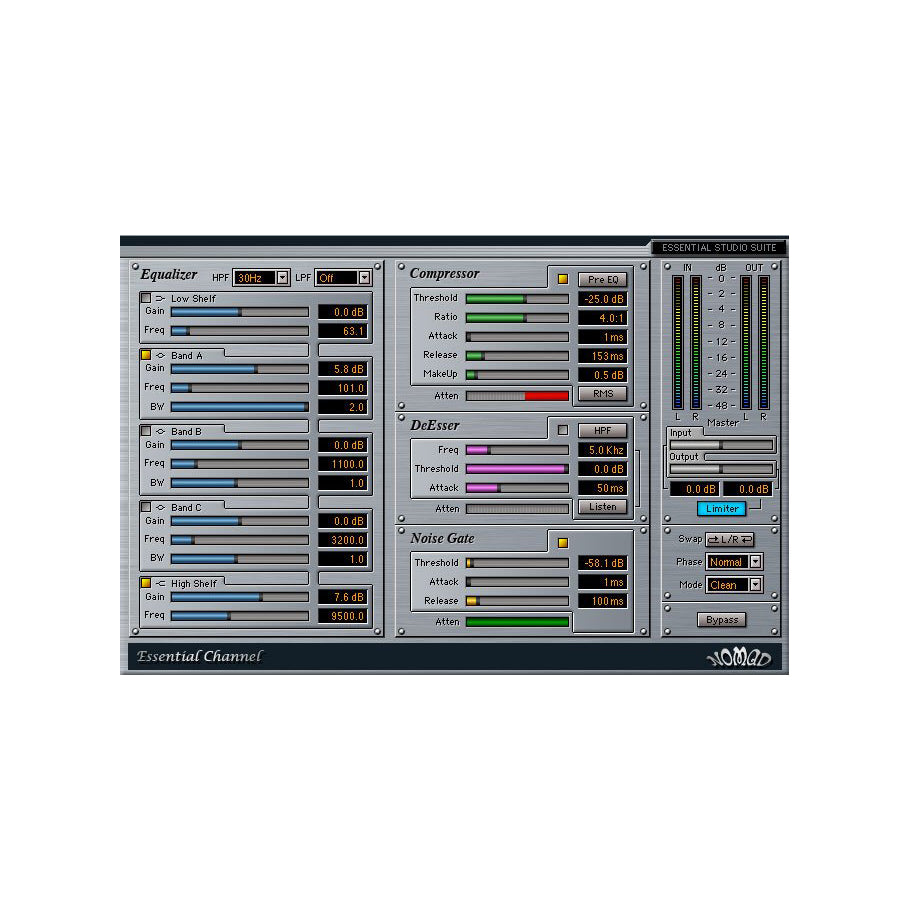Click the Band A bell curve icon
The image size is (910, 910).
click(x=160, y=355)
